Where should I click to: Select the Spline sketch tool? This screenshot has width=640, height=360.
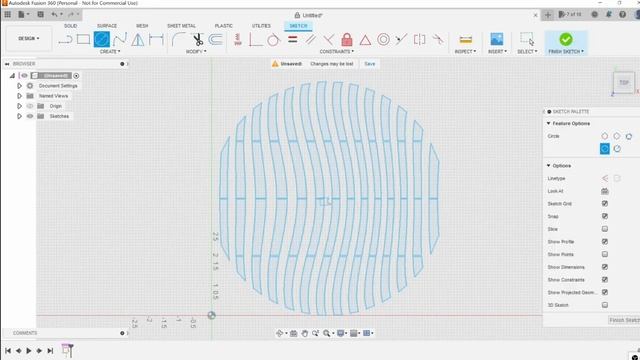point(120,40)
